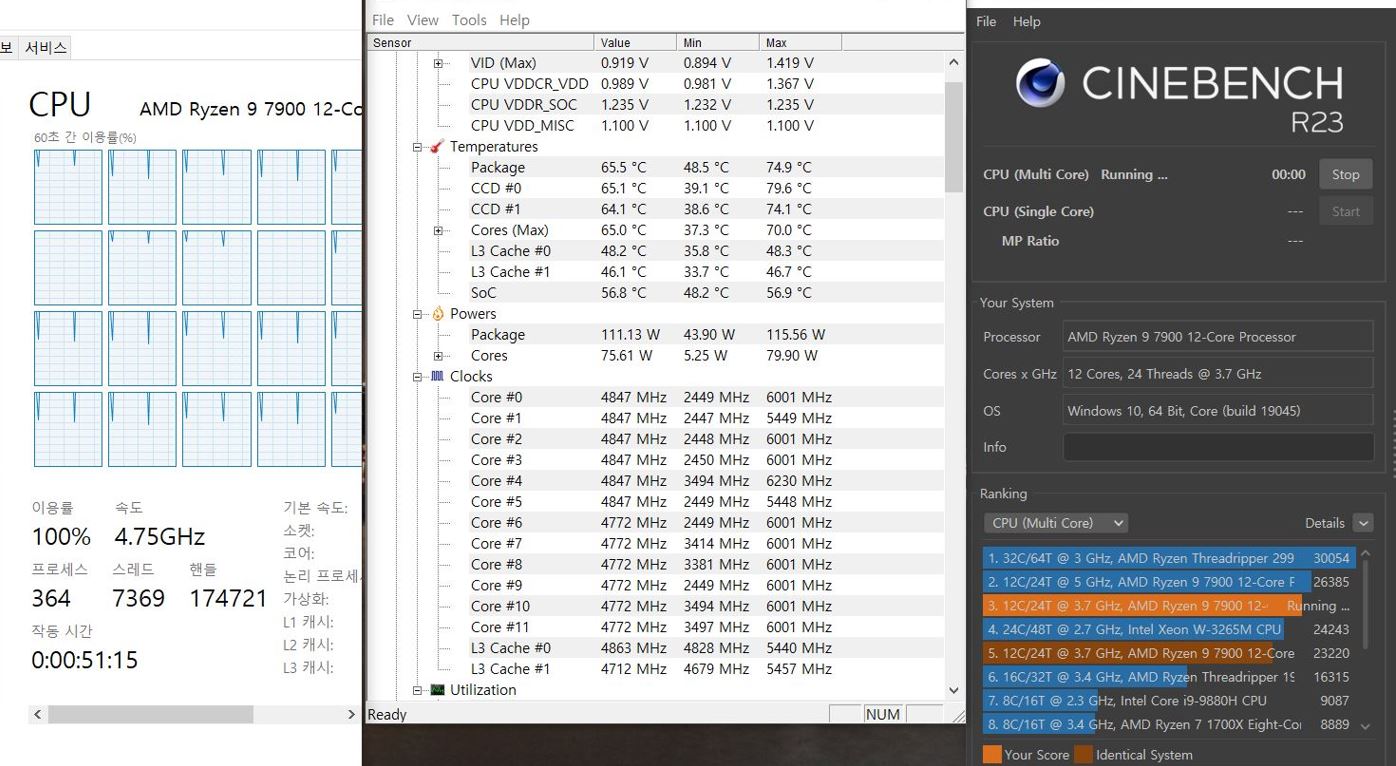This screenshot has height=766, width=1396.
Task: Click the Identical System brown legend swatch
Action: [x=1083, y=755]
